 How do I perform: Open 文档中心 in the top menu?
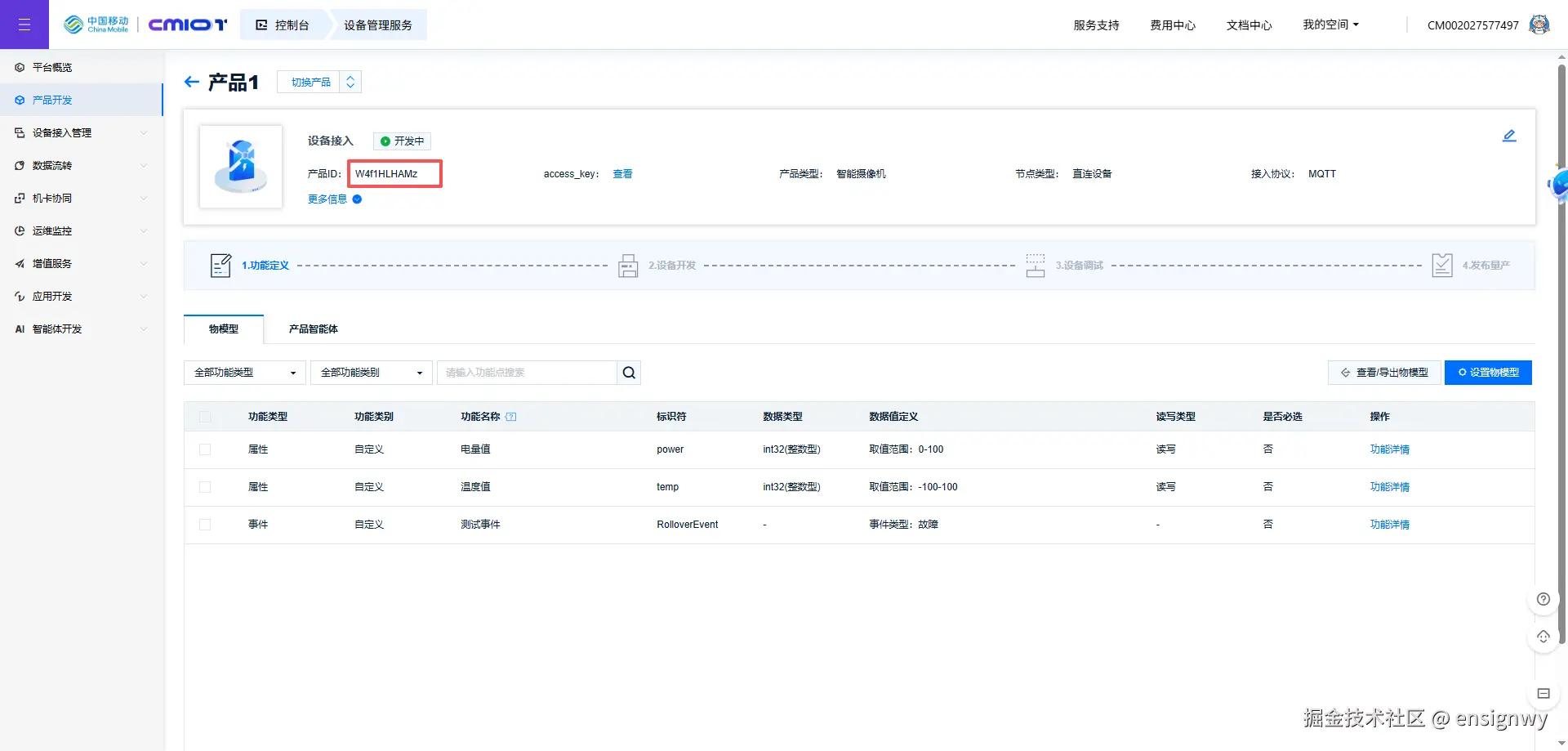click(x=1249, y=25)
